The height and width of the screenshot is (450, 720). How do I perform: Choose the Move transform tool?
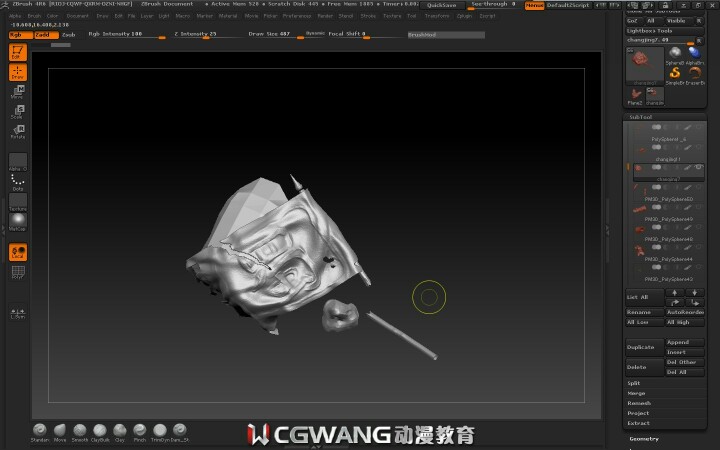[18, 92]
